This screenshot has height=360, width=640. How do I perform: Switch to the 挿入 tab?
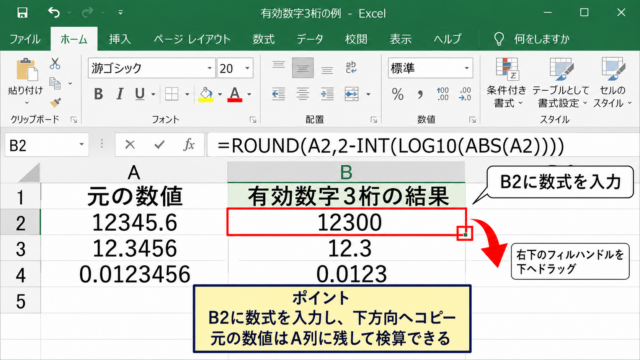120,39
